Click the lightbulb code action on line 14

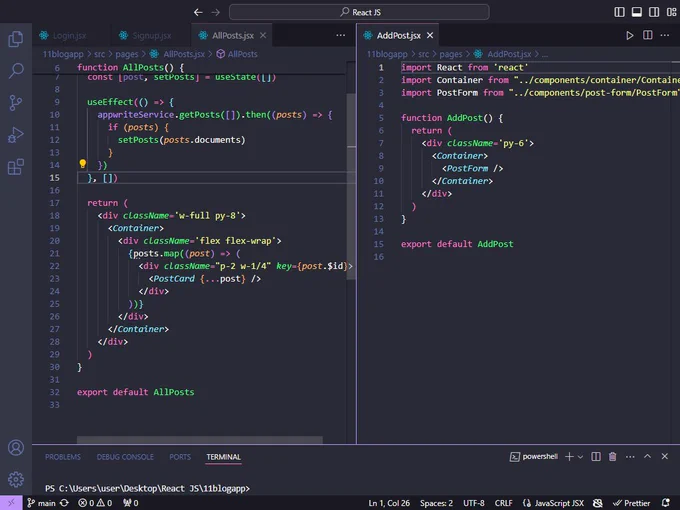82,164
